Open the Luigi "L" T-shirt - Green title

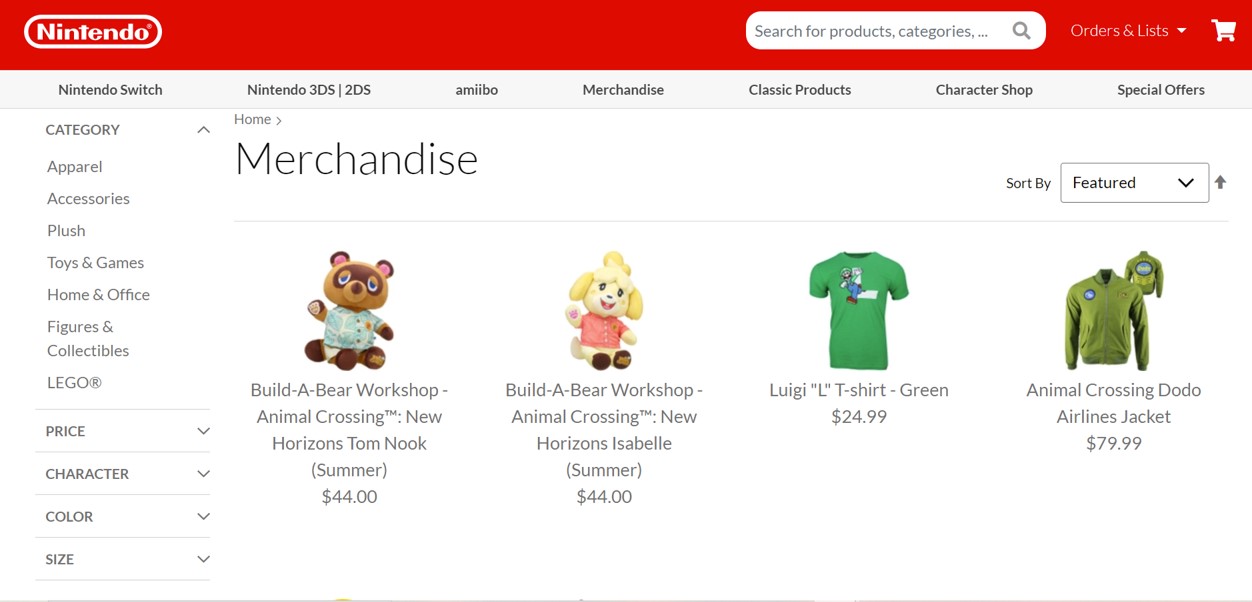tap(859, 390)
